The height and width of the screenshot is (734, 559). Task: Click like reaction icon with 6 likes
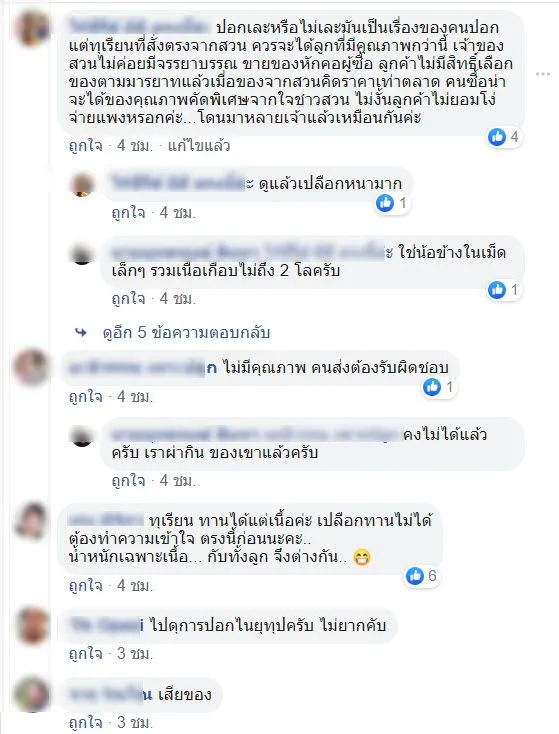tap(415, 575)
